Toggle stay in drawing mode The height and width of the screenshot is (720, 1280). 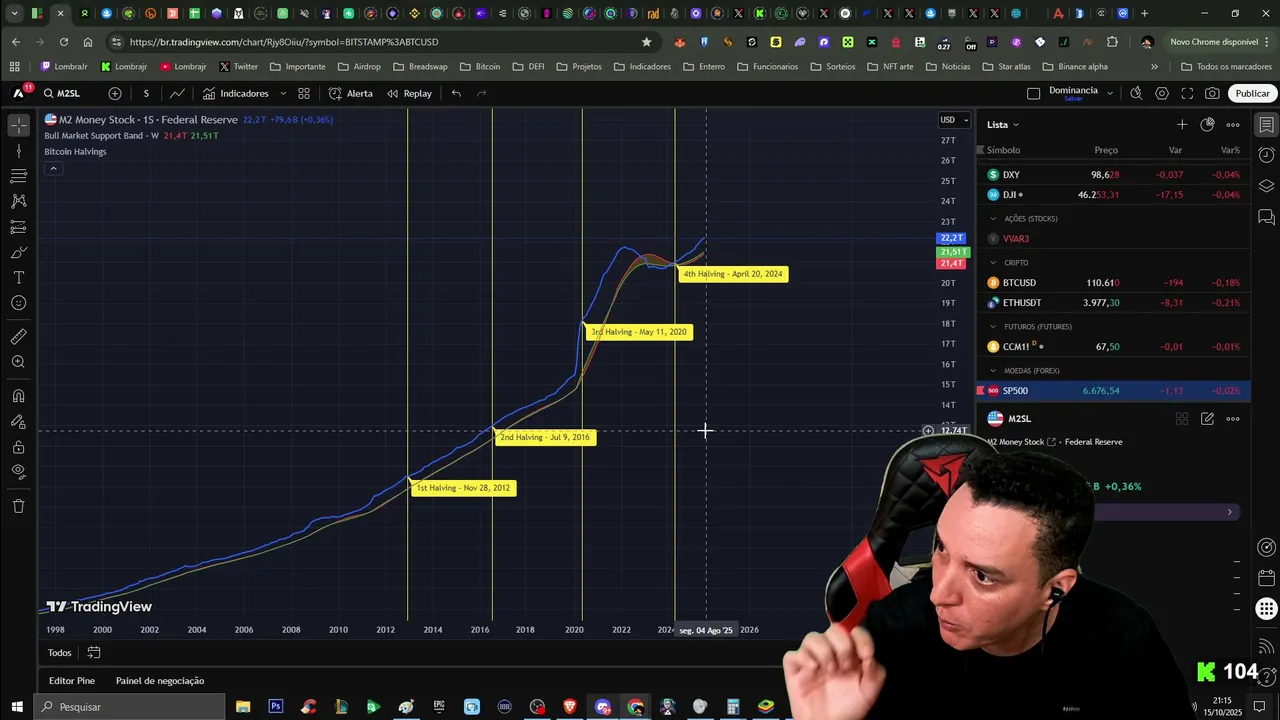tap(18, 421)
